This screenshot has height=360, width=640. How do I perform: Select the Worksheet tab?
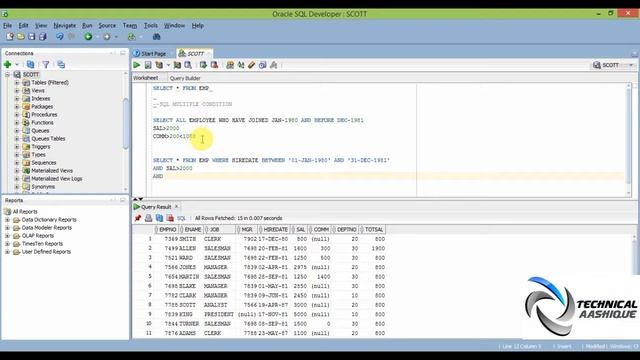click(145, 78)
